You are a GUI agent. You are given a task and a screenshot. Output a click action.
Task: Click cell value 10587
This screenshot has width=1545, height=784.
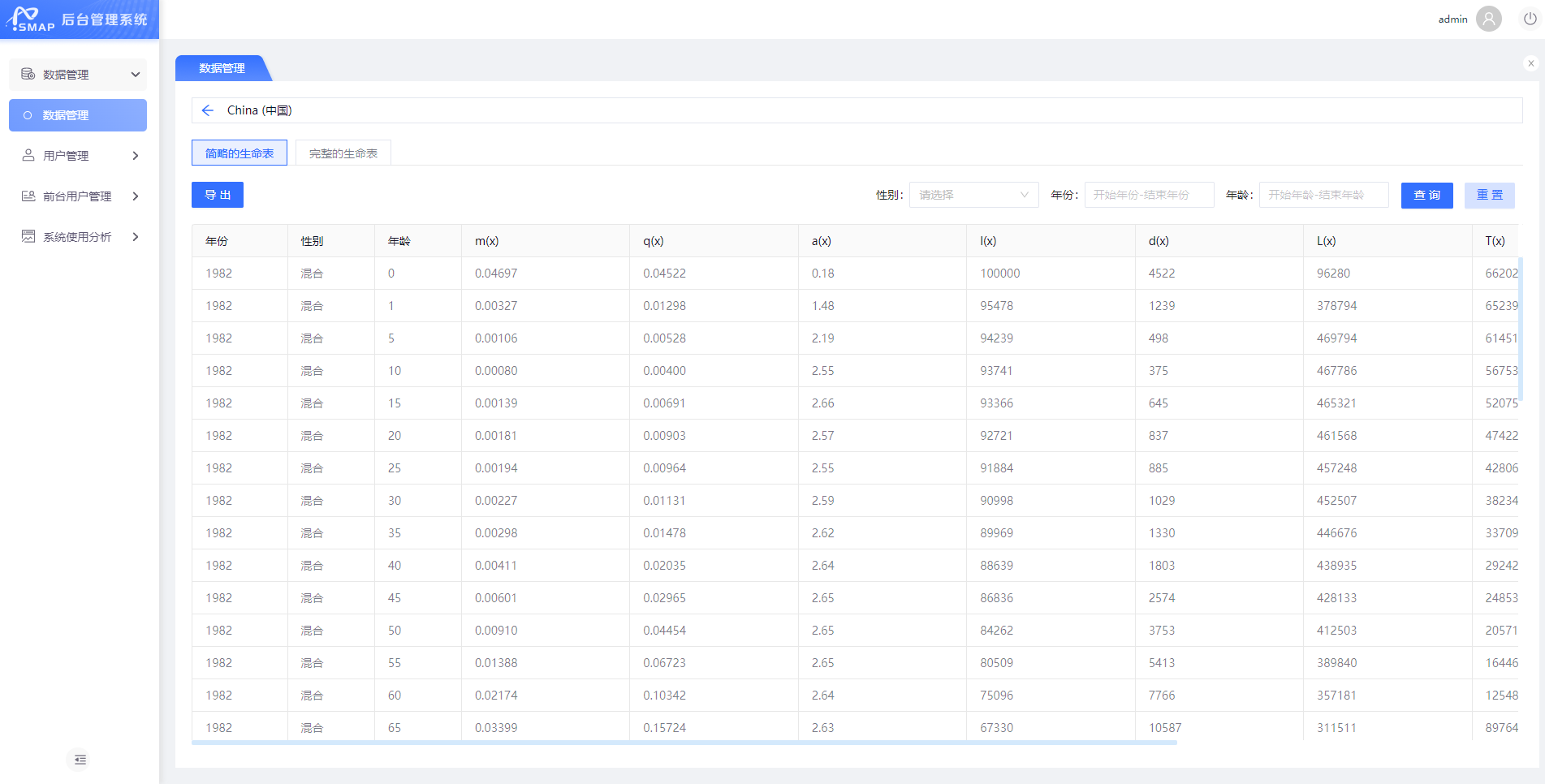(1165, 728)
